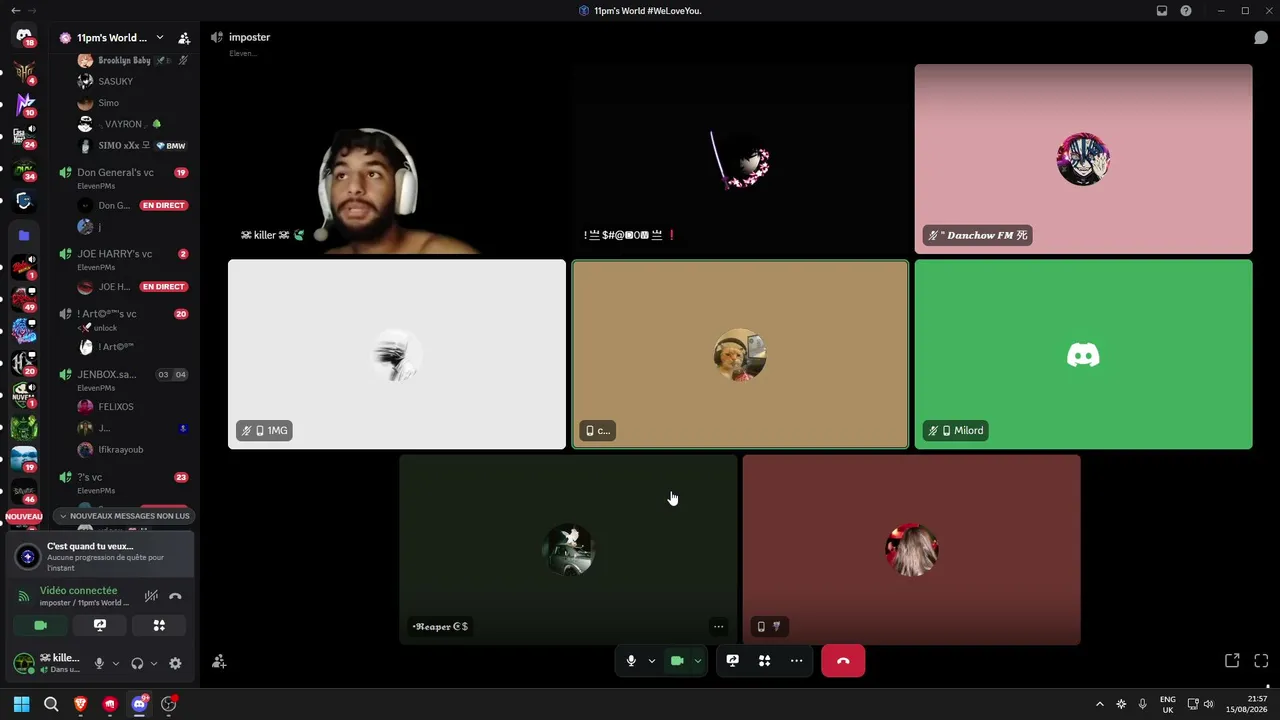Viewport: 1280px width, 720px height.
Task: Open Windows Start menu
Action: click(x=22, y=704)
